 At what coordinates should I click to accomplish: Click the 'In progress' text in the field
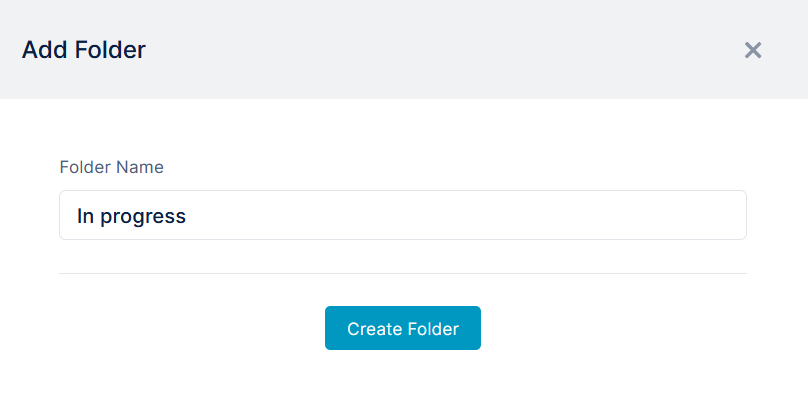[x=131, y=216]
